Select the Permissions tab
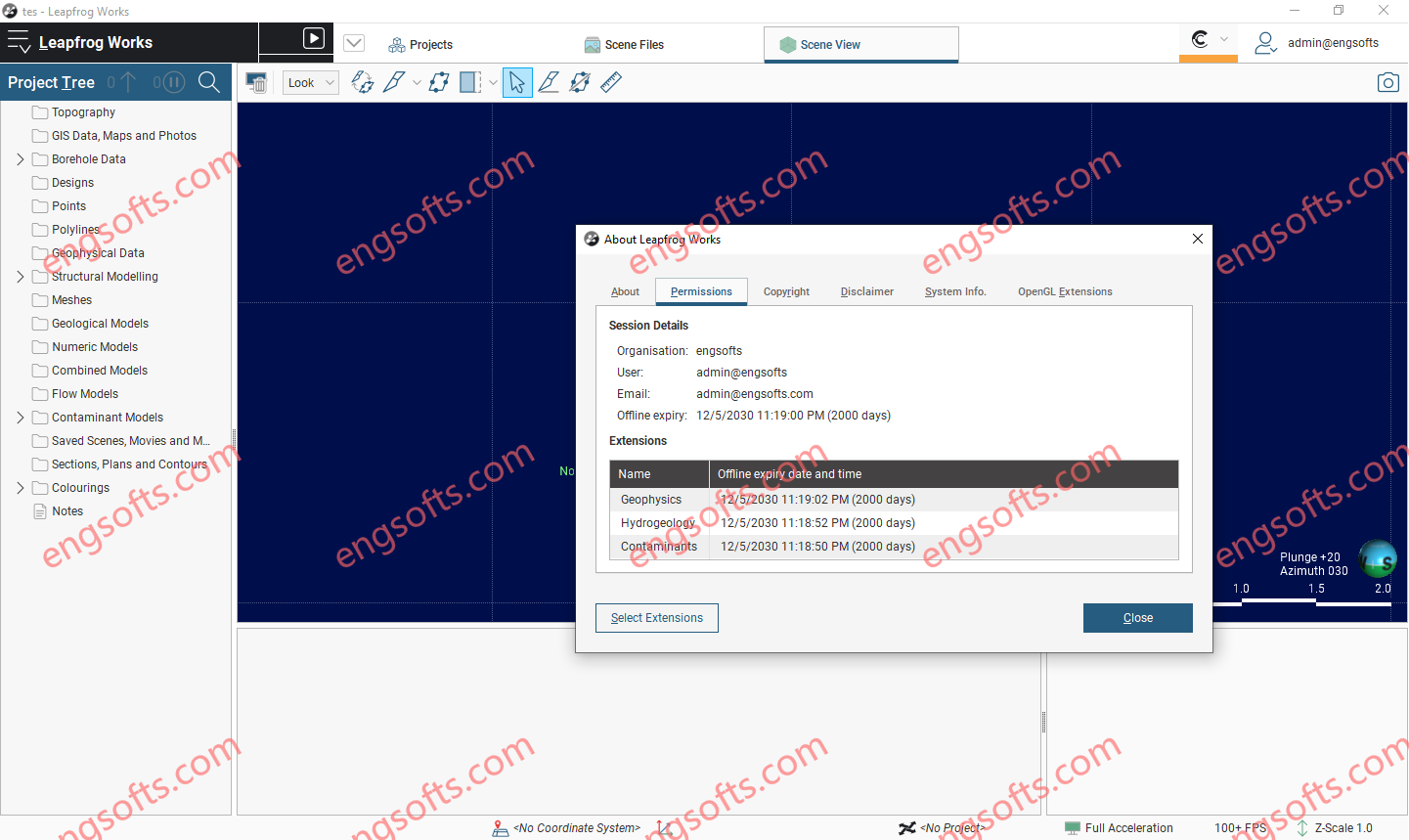This screenshot has width=1409, height=840. 701,291
